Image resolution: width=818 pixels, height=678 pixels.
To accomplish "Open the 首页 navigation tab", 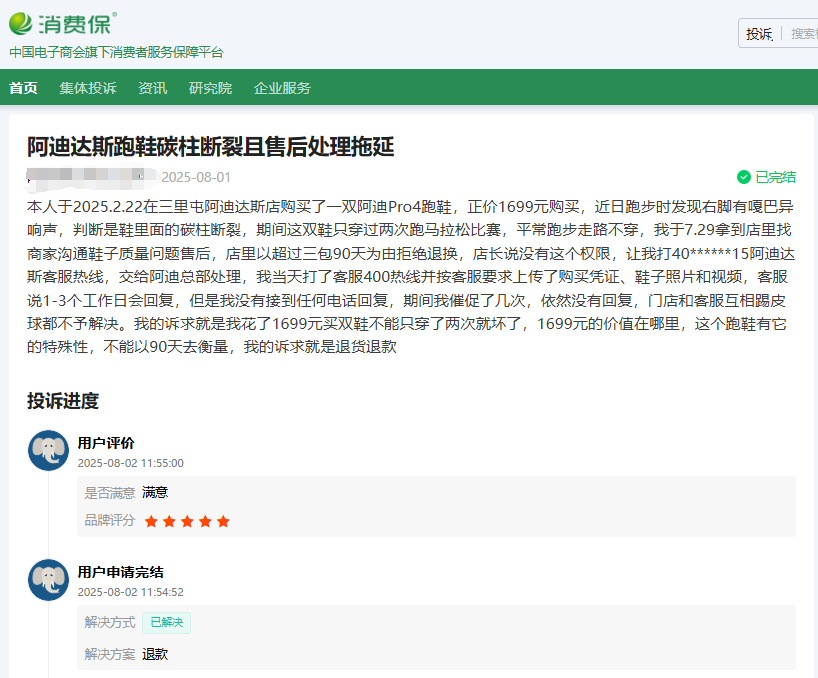I will tap(23, 88).
